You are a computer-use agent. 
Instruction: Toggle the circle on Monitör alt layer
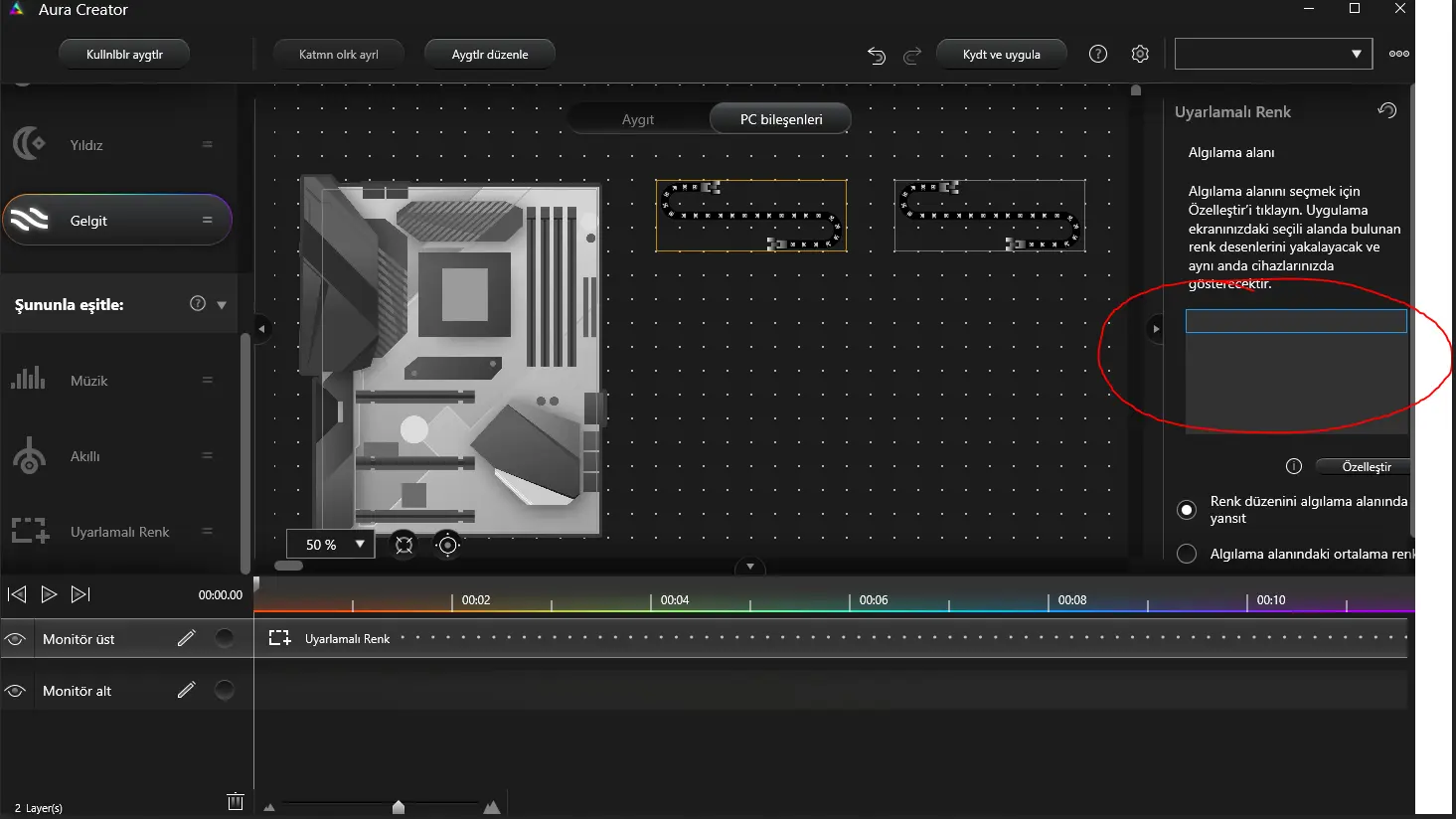[225, 690]
